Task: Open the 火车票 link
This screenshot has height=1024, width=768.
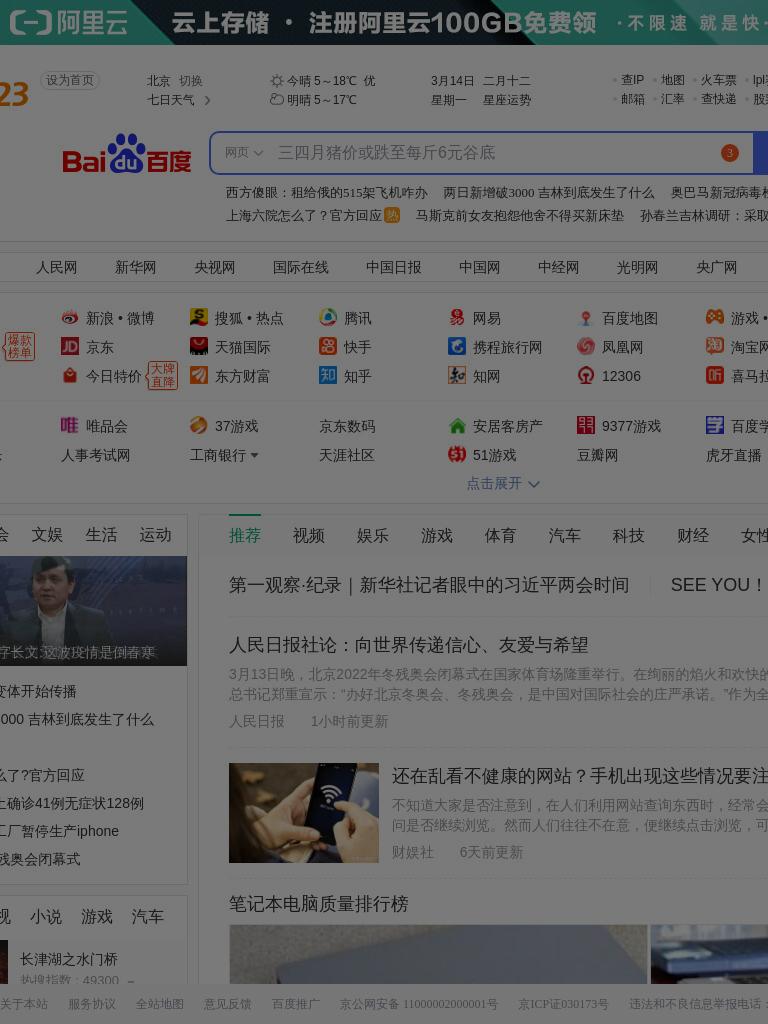Action: tap(718, 80)
